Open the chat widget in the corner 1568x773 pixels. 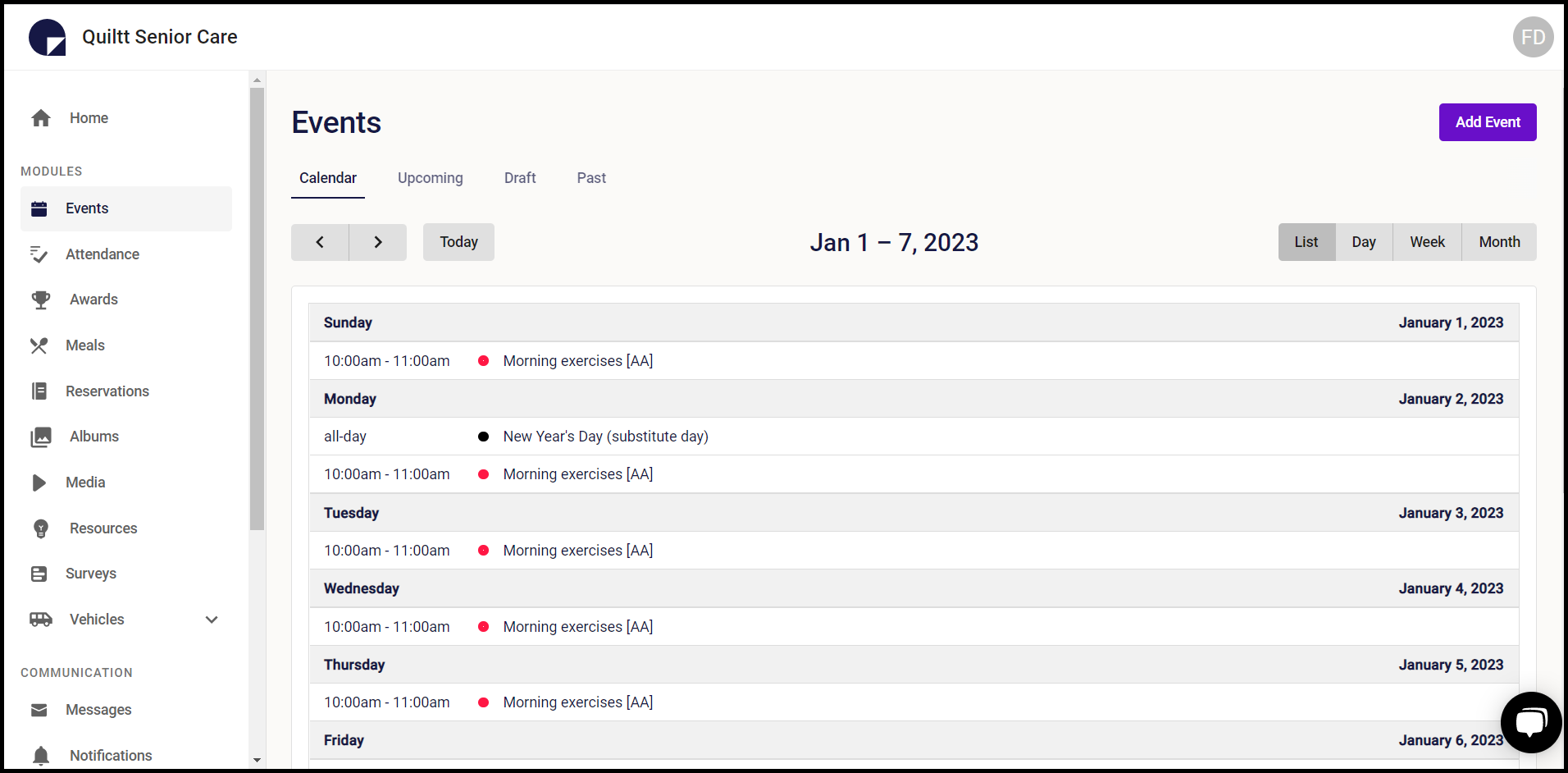[x=1530, y=722]
